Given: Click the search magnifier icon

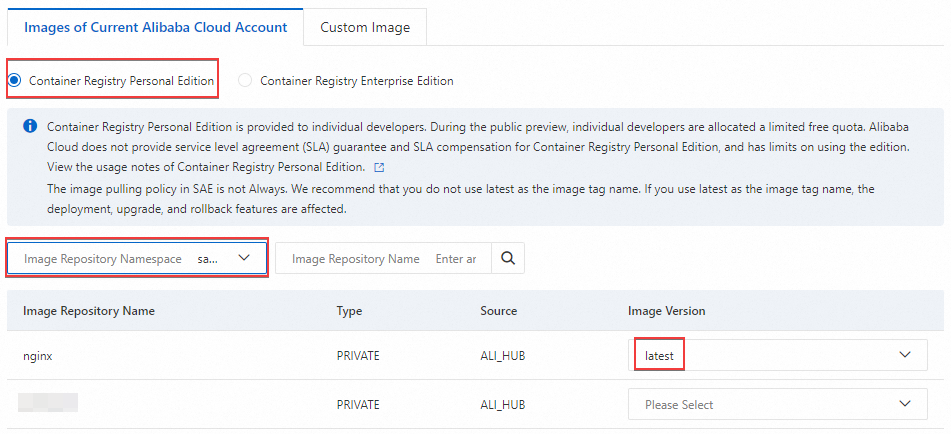Looking at the screenshot, I should [508, 258].
